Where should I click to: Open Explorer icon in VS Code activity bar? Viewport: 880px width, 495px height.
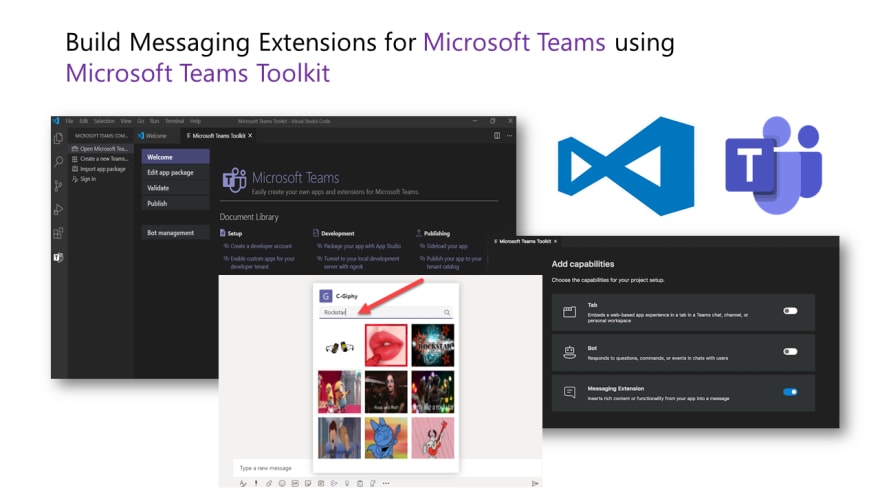58,138
